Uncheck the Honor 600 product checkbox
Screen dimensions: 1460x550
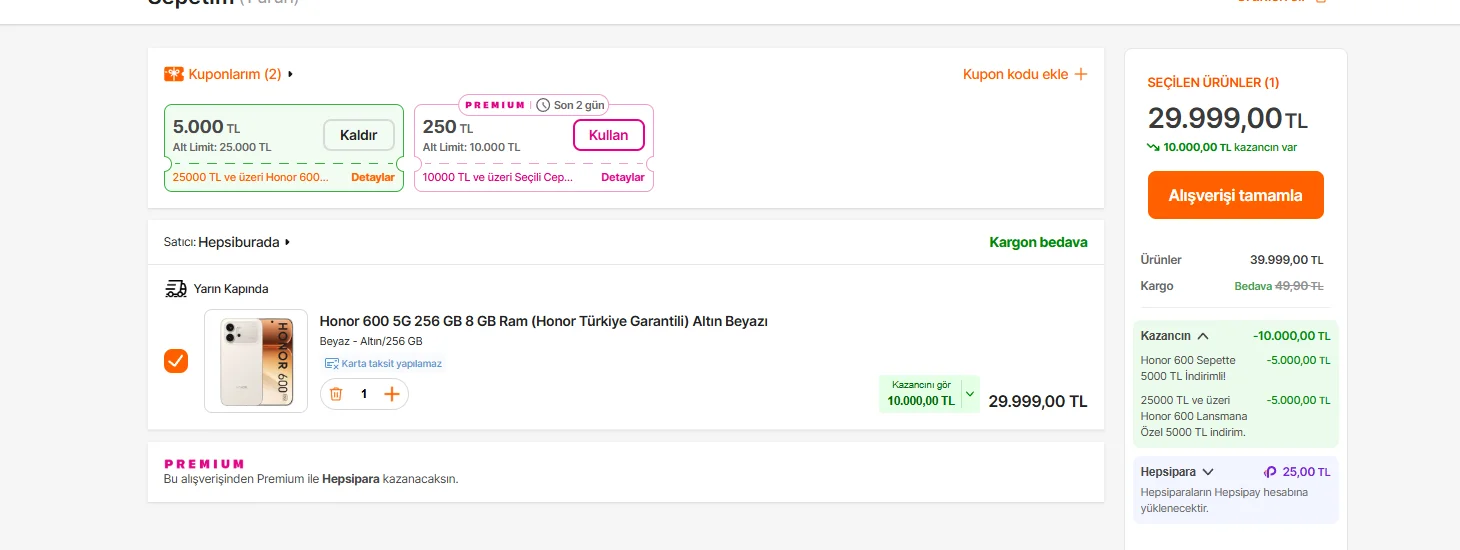pyautogui.click(x=176, y=361)
